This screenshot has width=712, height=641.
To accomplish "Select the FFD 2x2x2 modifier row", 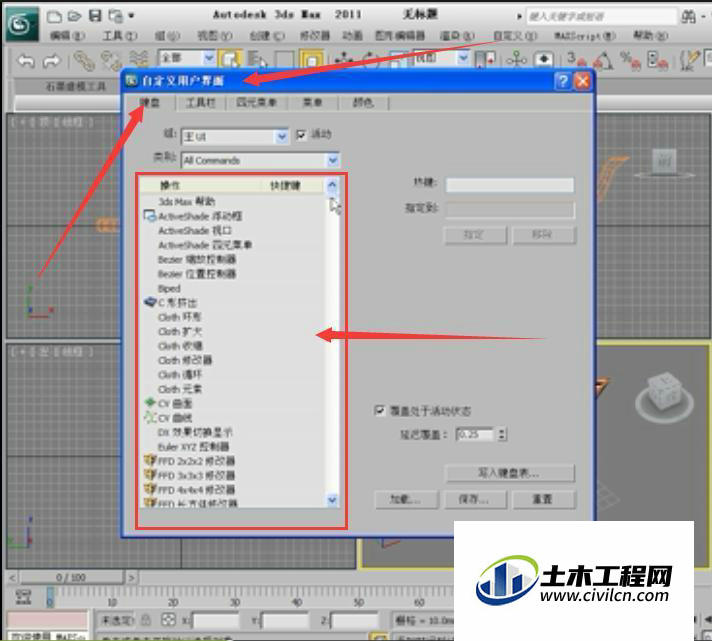I will [x=233, y=461].
